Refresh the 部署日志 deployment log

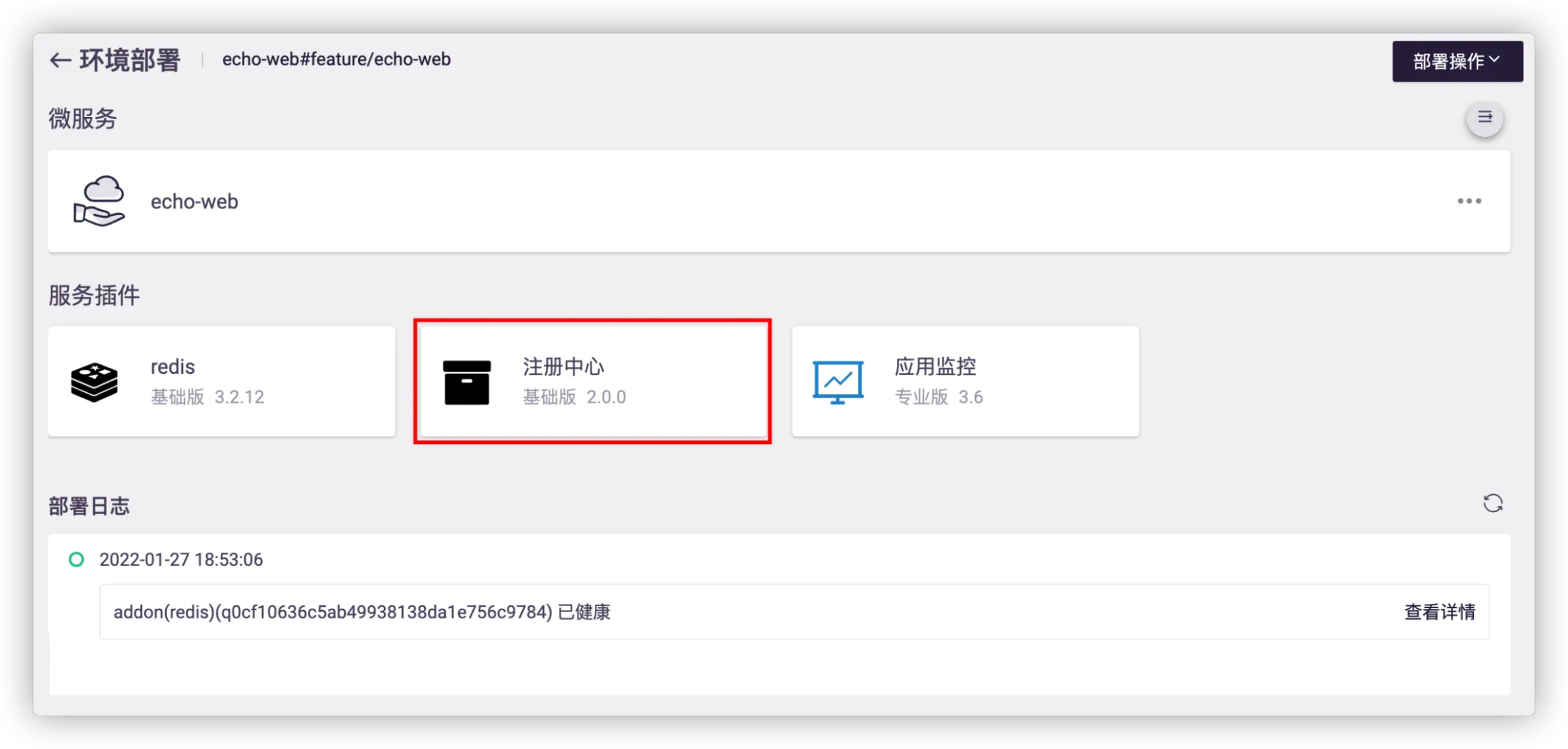tap(1492, 504)
